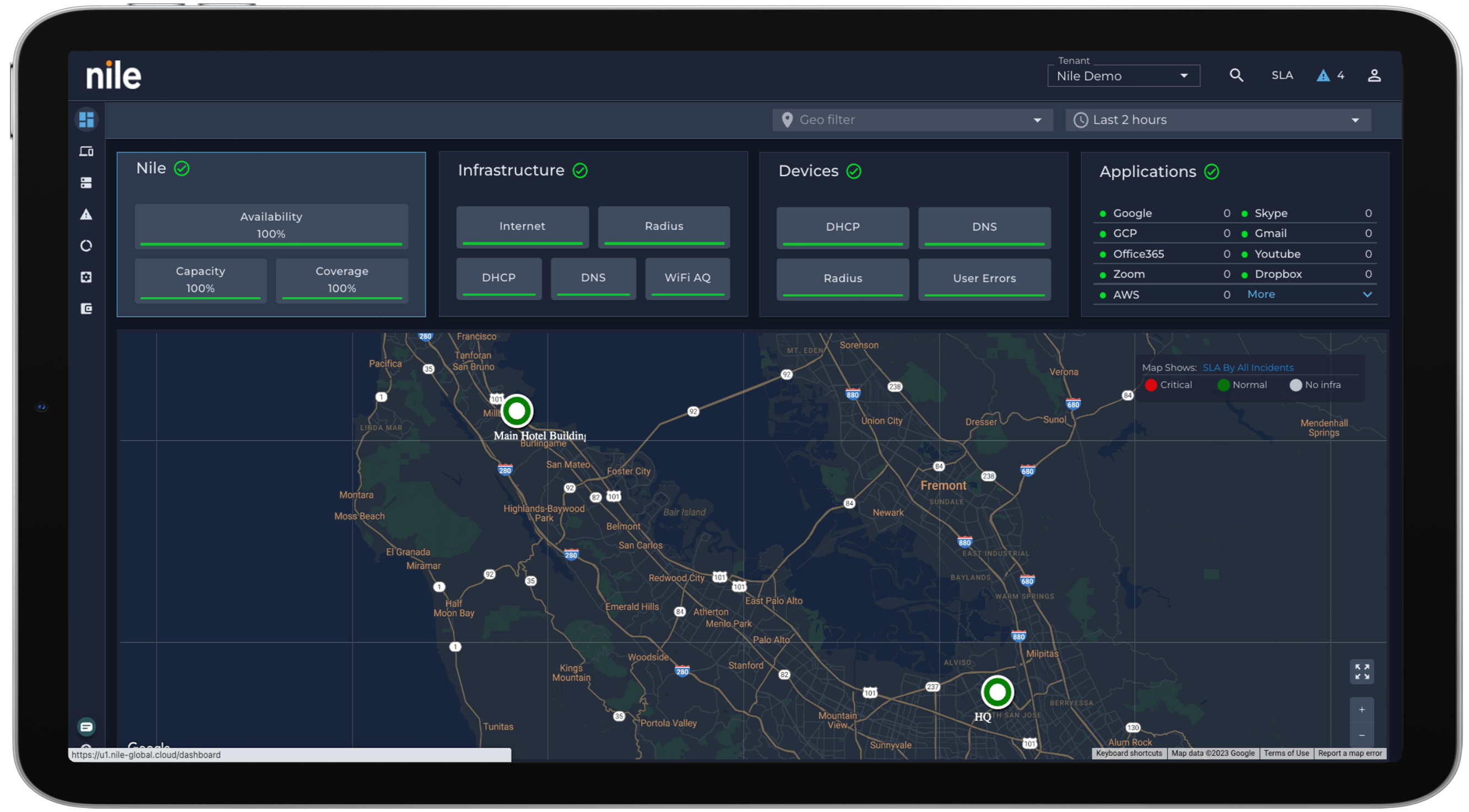Click the Availability 100% progress bar tile
This screenshot has height=812, width=1469.
271,226
